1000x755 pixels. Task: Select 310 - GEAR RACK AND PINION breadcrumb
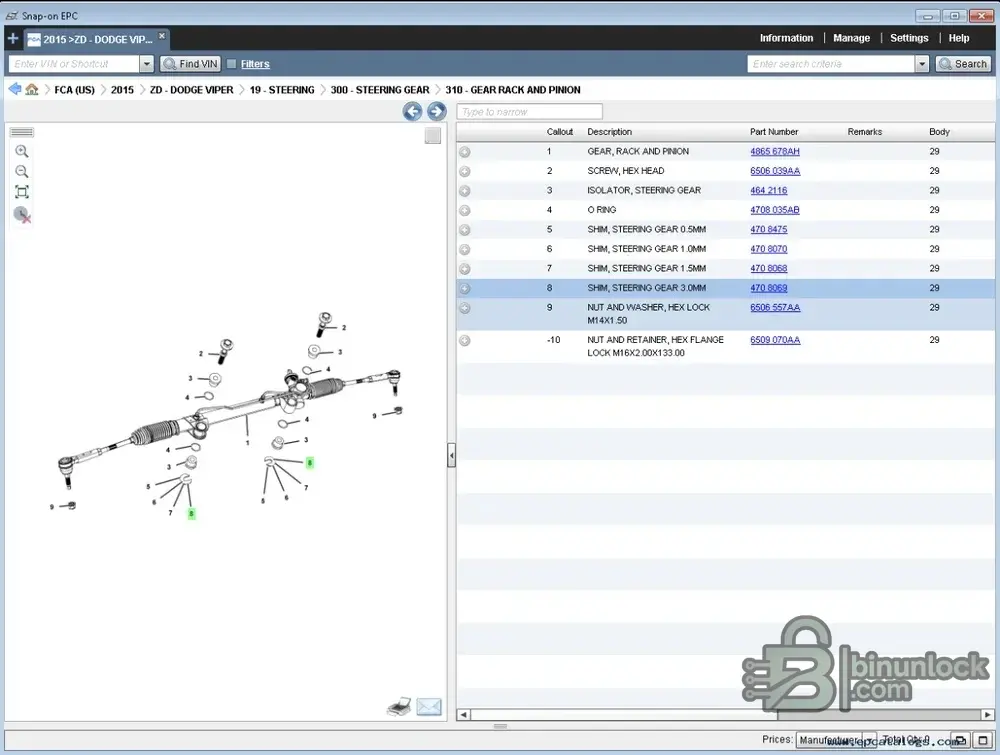(x=513, y=90)
